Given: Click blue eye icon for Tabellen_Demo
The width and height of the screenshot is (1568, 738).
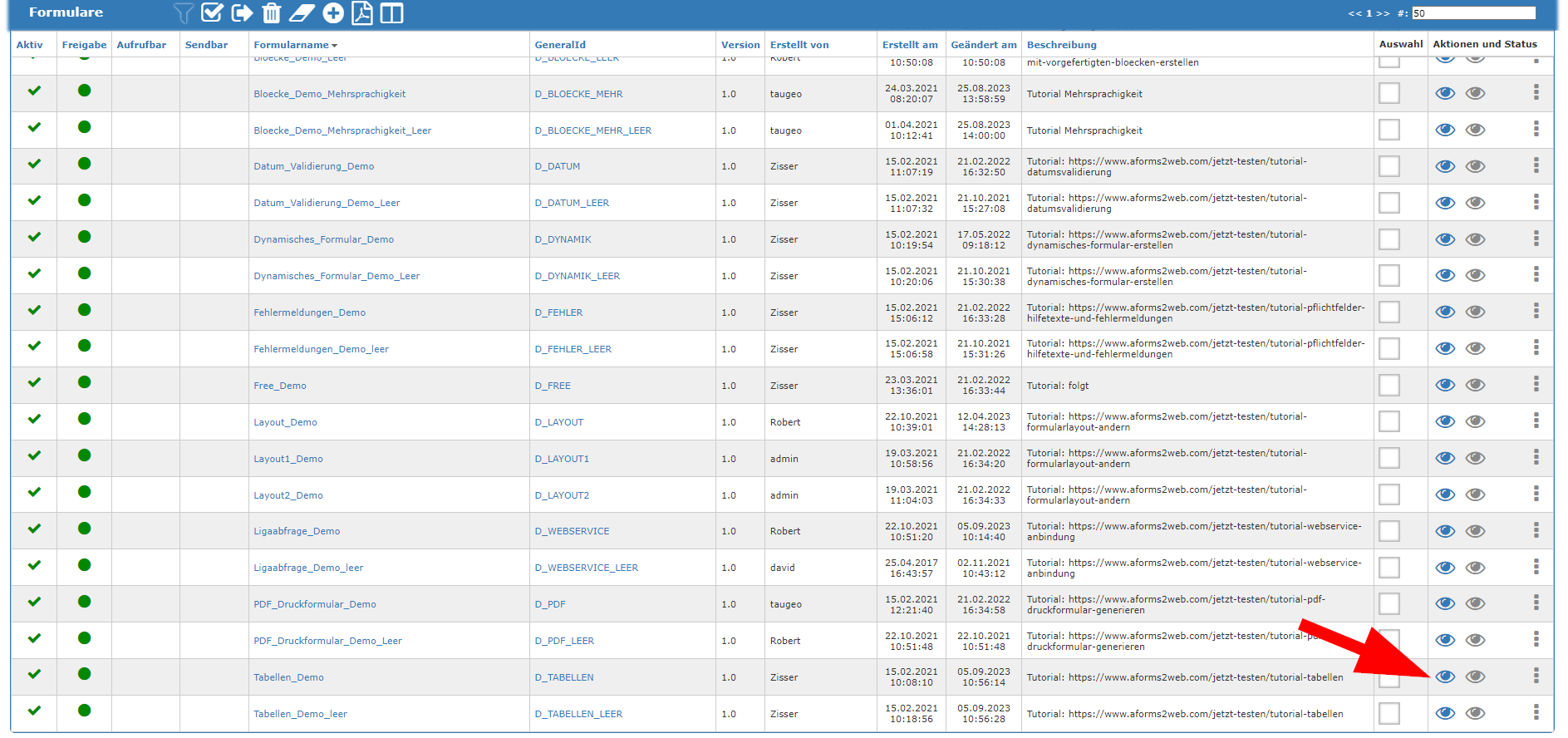Looking at the screenshot, I should (1446, 676).
